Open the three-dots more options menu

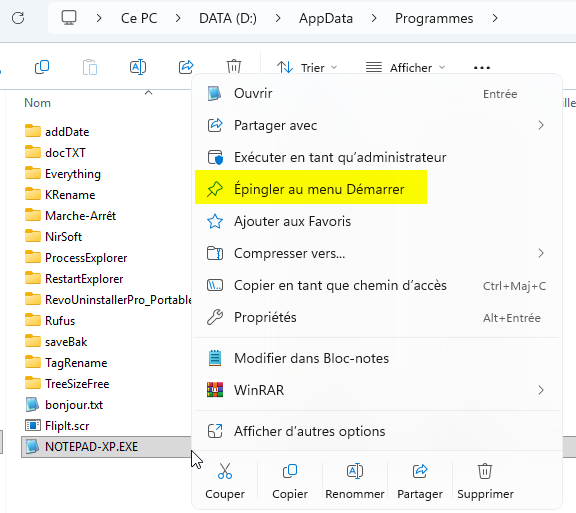[x=482, y=68]
